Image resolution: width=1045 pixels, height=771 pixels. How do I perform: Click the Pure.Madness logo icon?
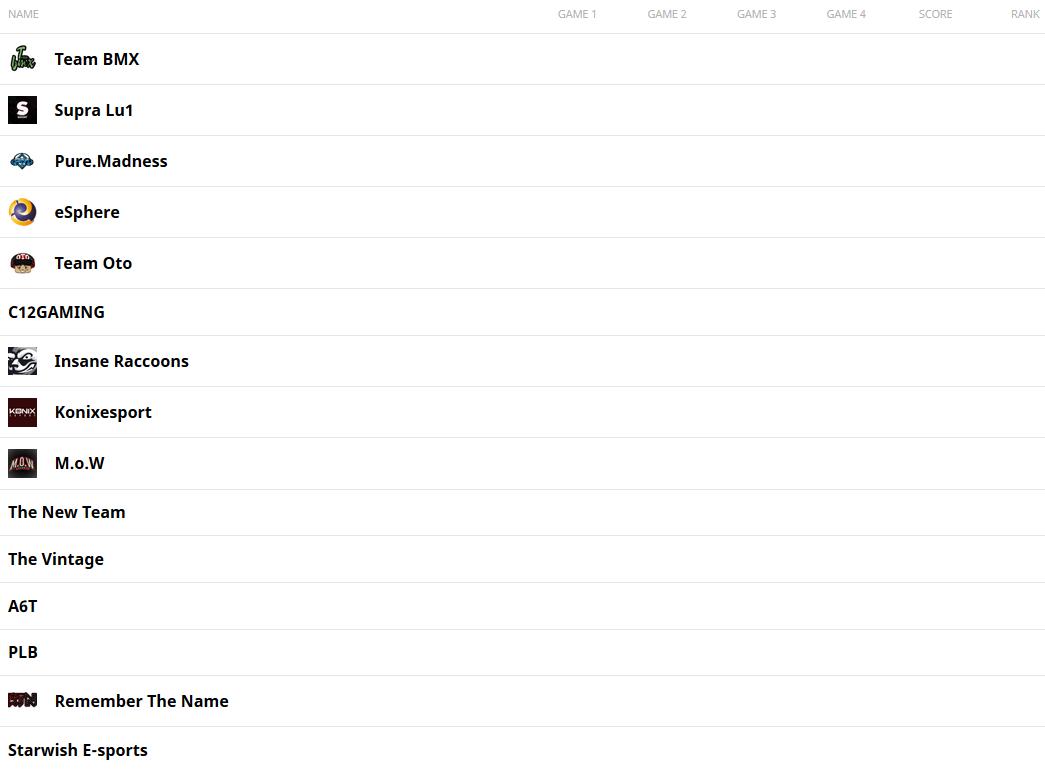pyautogui.click(x=23, y=161)
